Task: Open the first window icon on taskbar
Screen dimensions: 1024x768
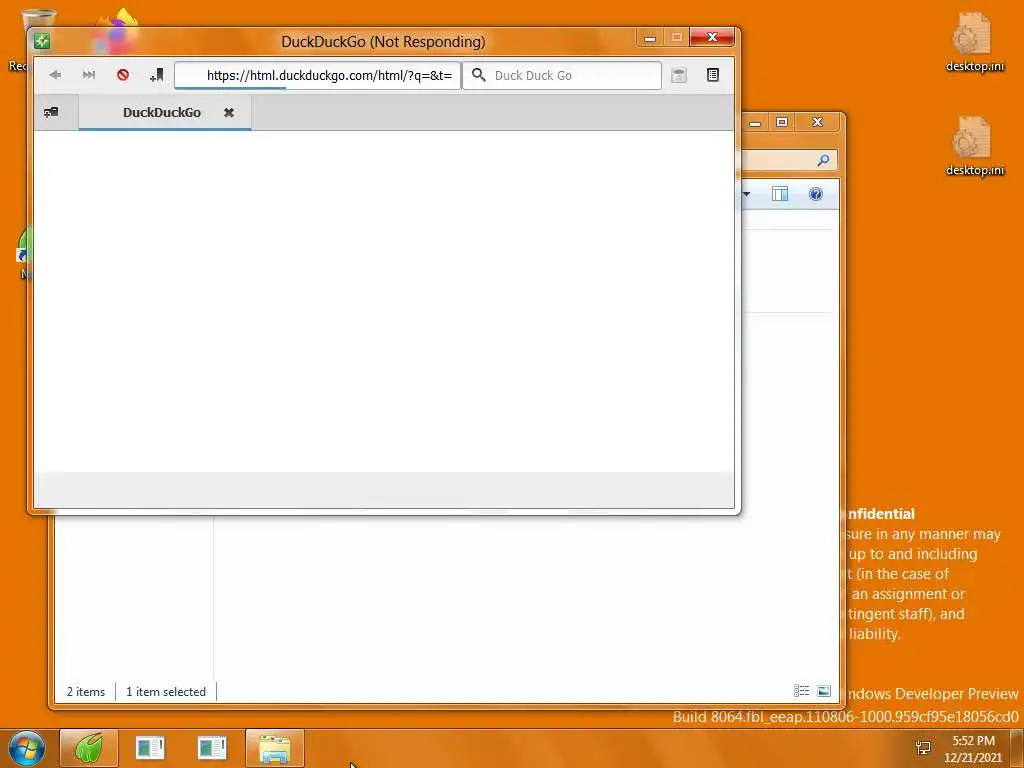Action: tap(150, 748)
